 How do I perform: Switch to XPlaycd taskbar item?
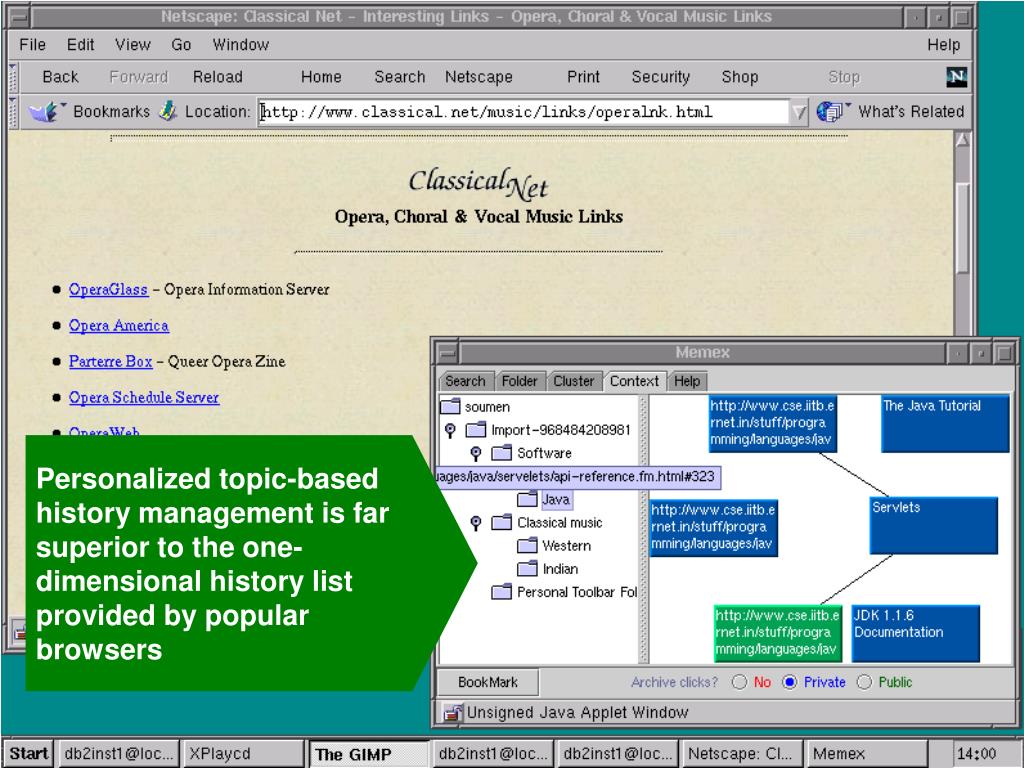pos(243,754)
